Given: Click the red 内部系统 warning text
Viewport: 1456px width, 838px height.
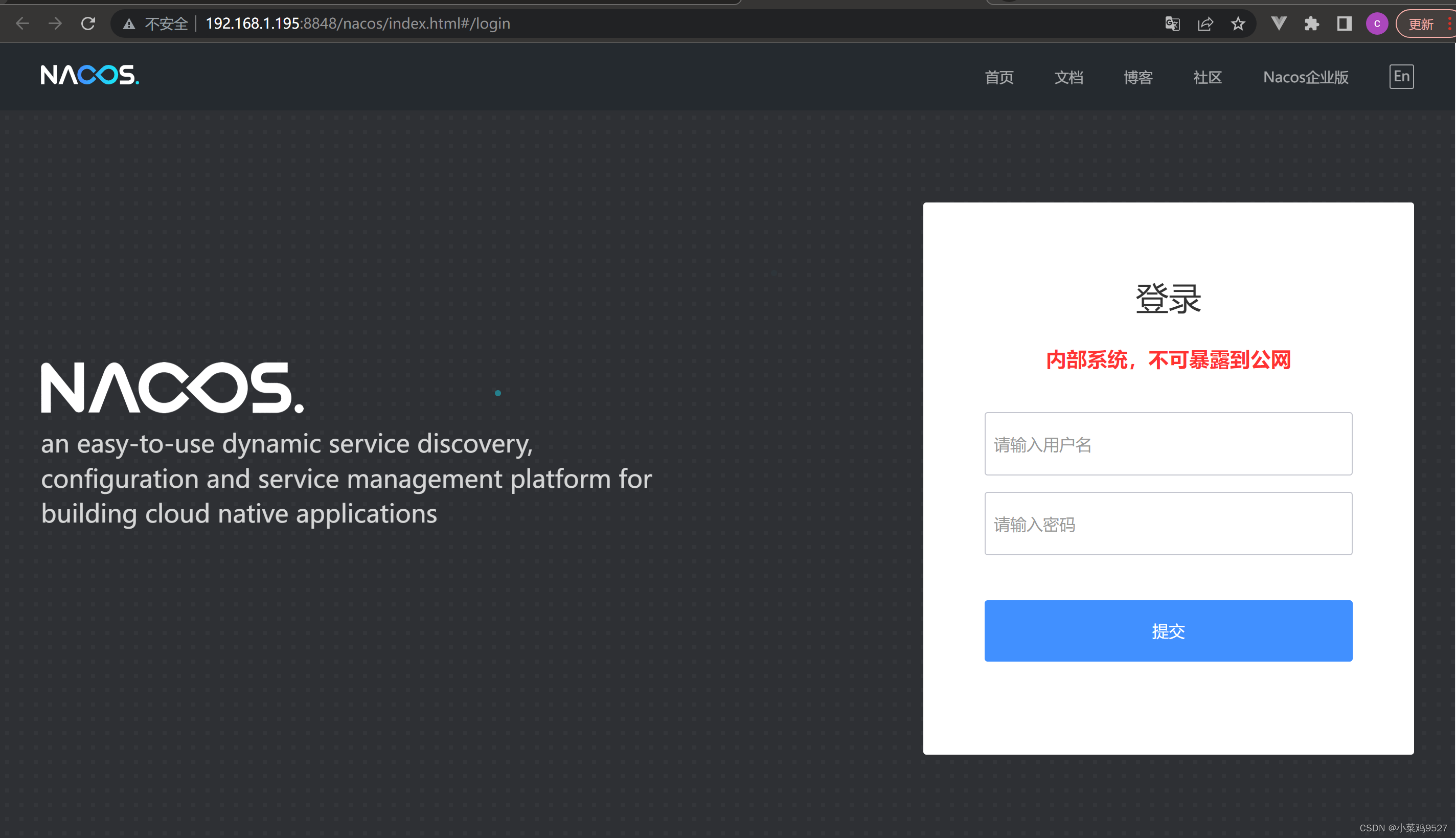Looking at the screenshot, I should click(x=1168, y=360).
